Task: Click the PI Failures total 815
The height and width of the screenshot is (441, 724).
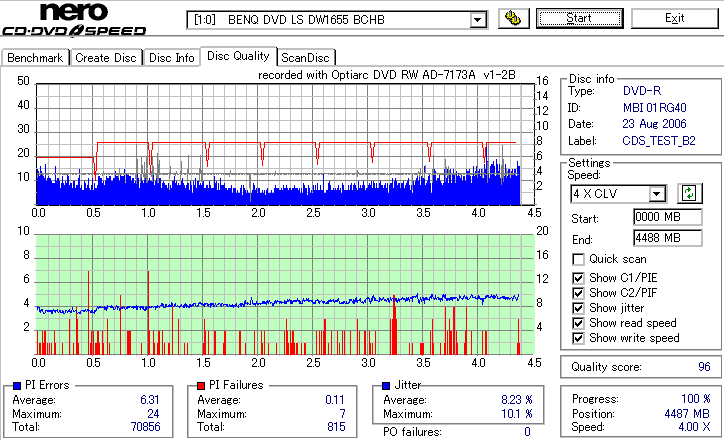Action: [336, 427]
